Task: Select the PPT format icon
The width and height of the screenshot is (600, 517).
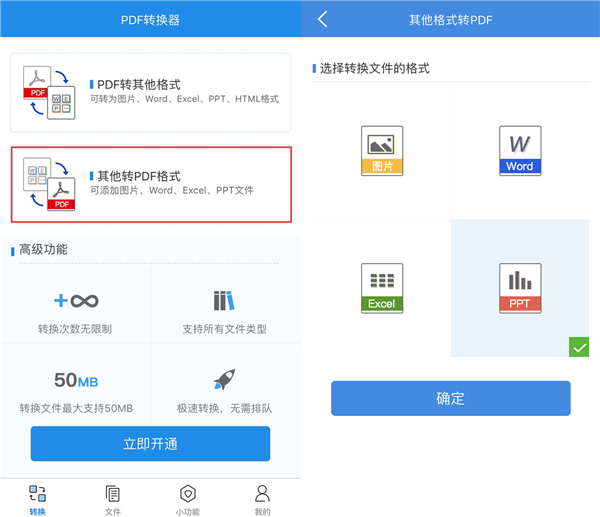Action: pos(520,288)
